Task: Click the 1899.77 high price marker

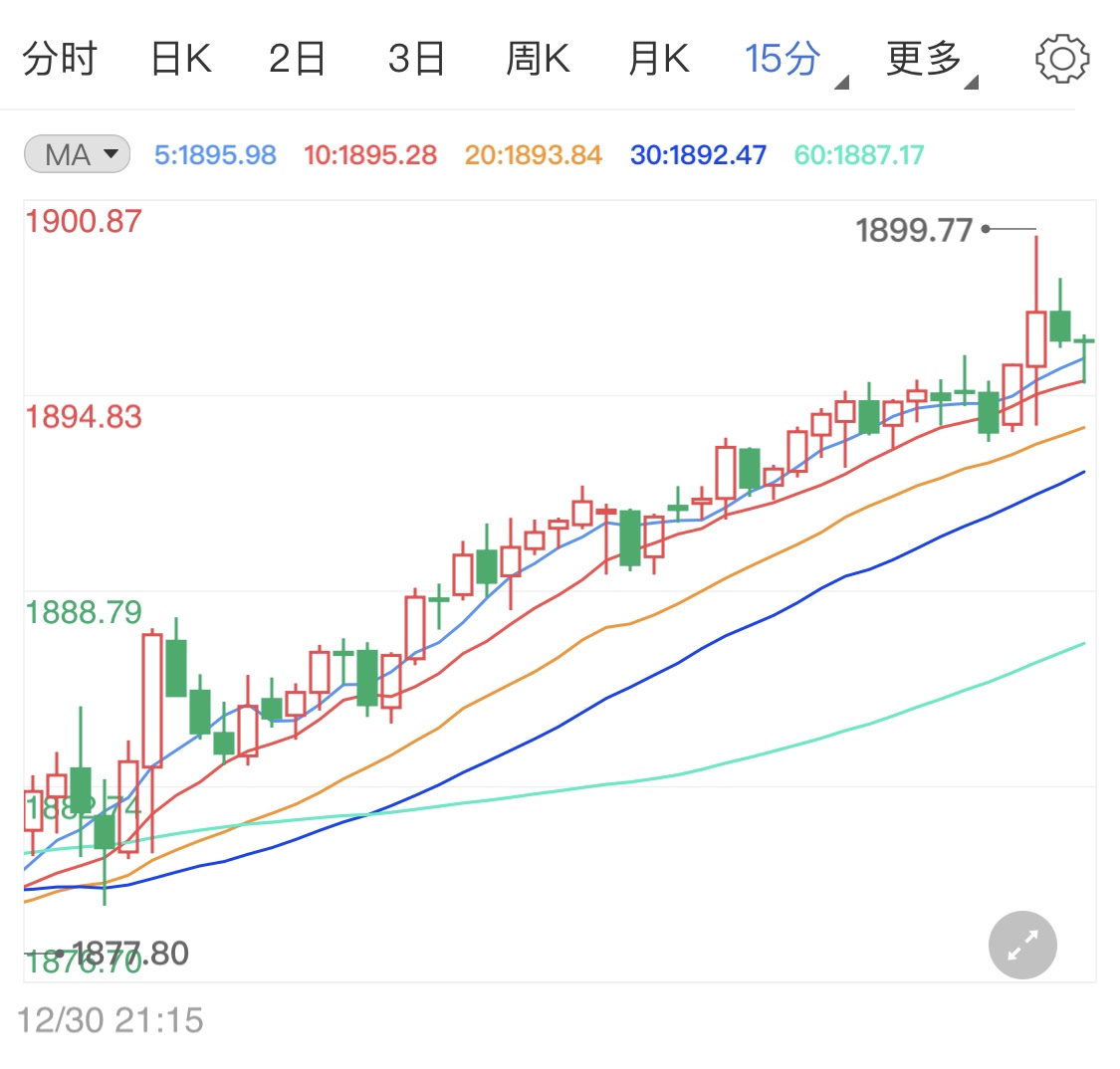Action: coord(913,229)
